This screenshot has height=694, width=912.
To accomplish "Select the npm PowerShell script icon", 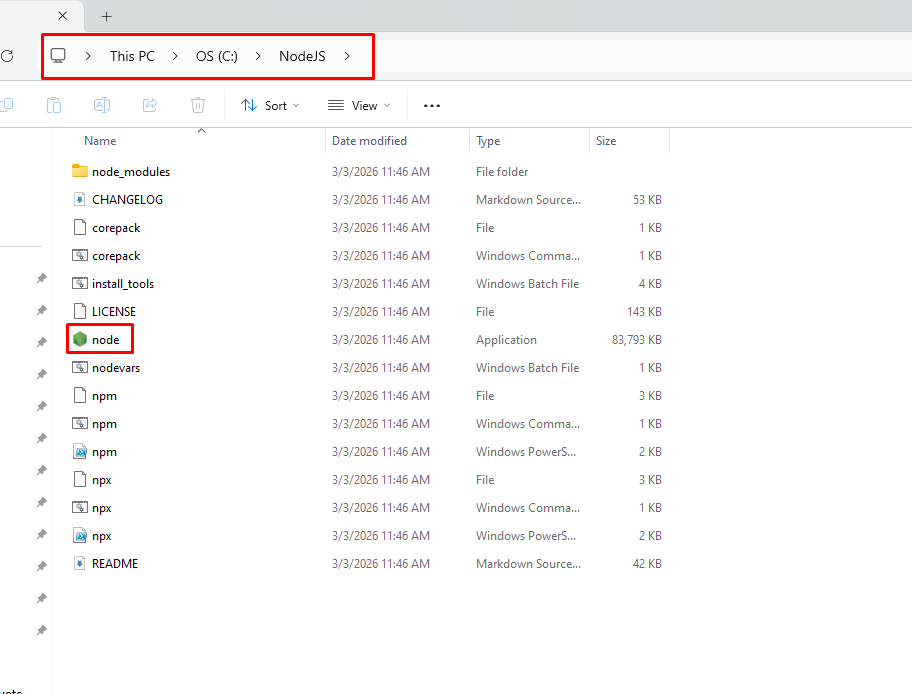I will (80, 451).
